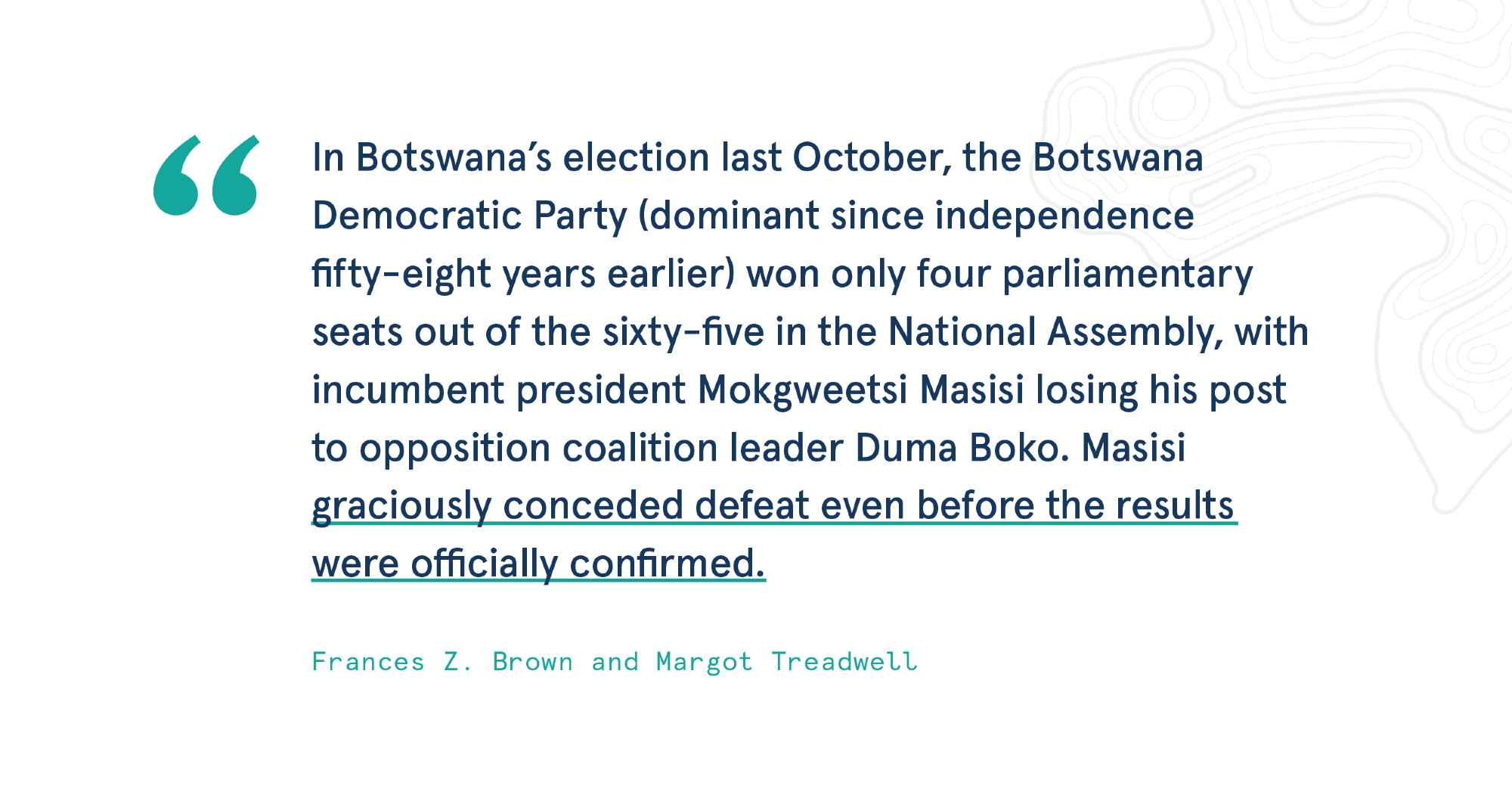This screenshot has height=792, width=1512.
Task: Click the words "four parliamentary" in the quote
Action: [x=1084, y=274]
